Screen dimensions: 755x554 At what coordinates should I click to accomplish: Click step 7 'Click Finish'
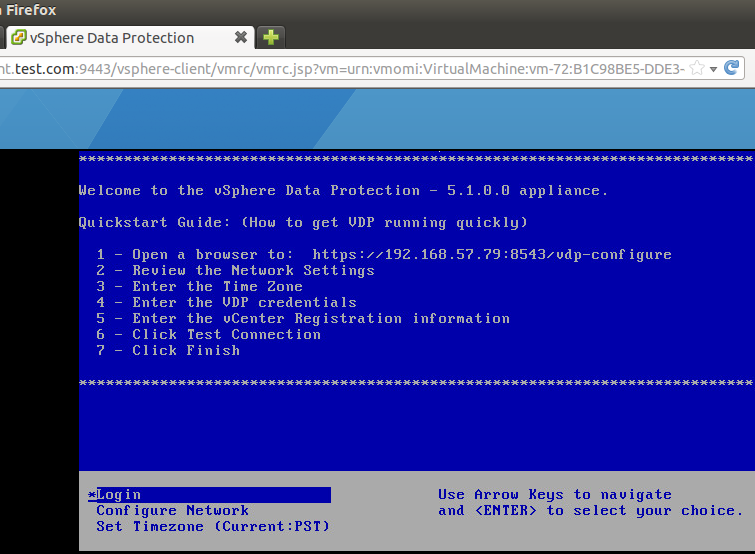pyautogui.click(x=168, y=350)
